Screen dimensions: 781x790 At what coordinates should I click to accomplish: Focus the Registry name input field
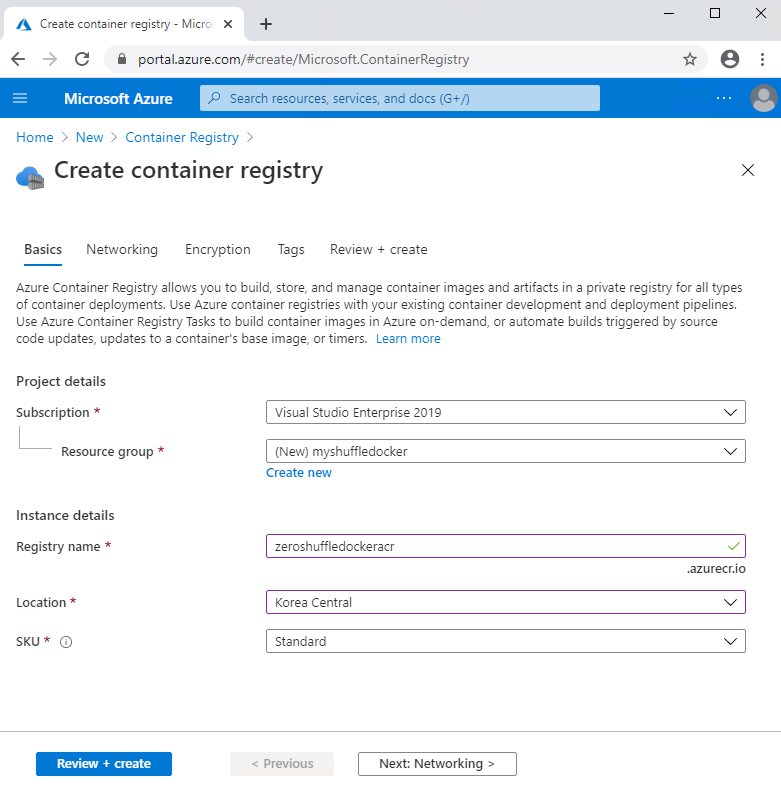(x=505, y=546)
